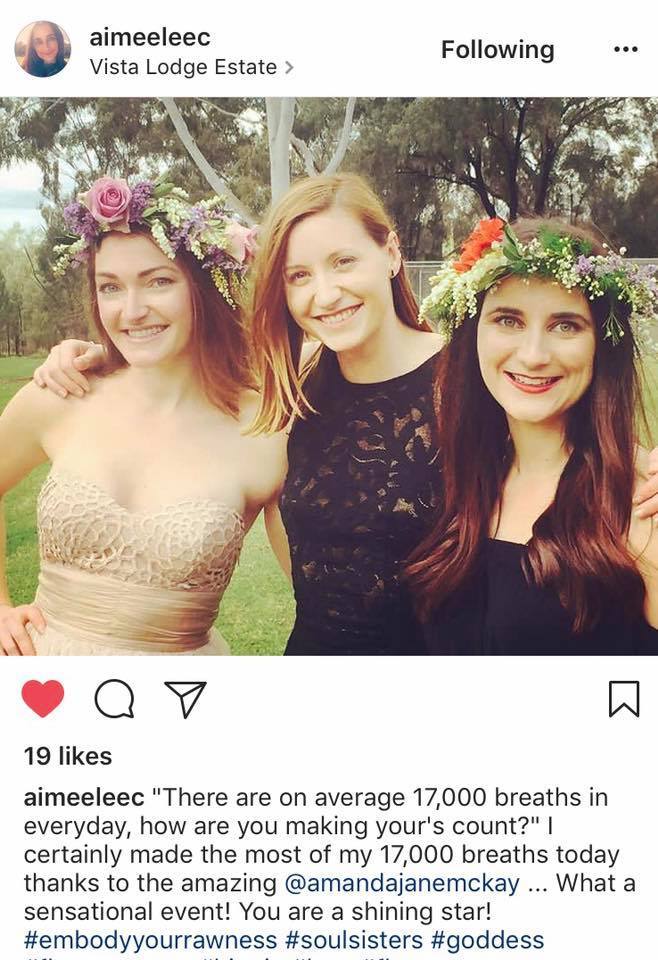Open the #goddess hashtag

(x=487, y=940)
